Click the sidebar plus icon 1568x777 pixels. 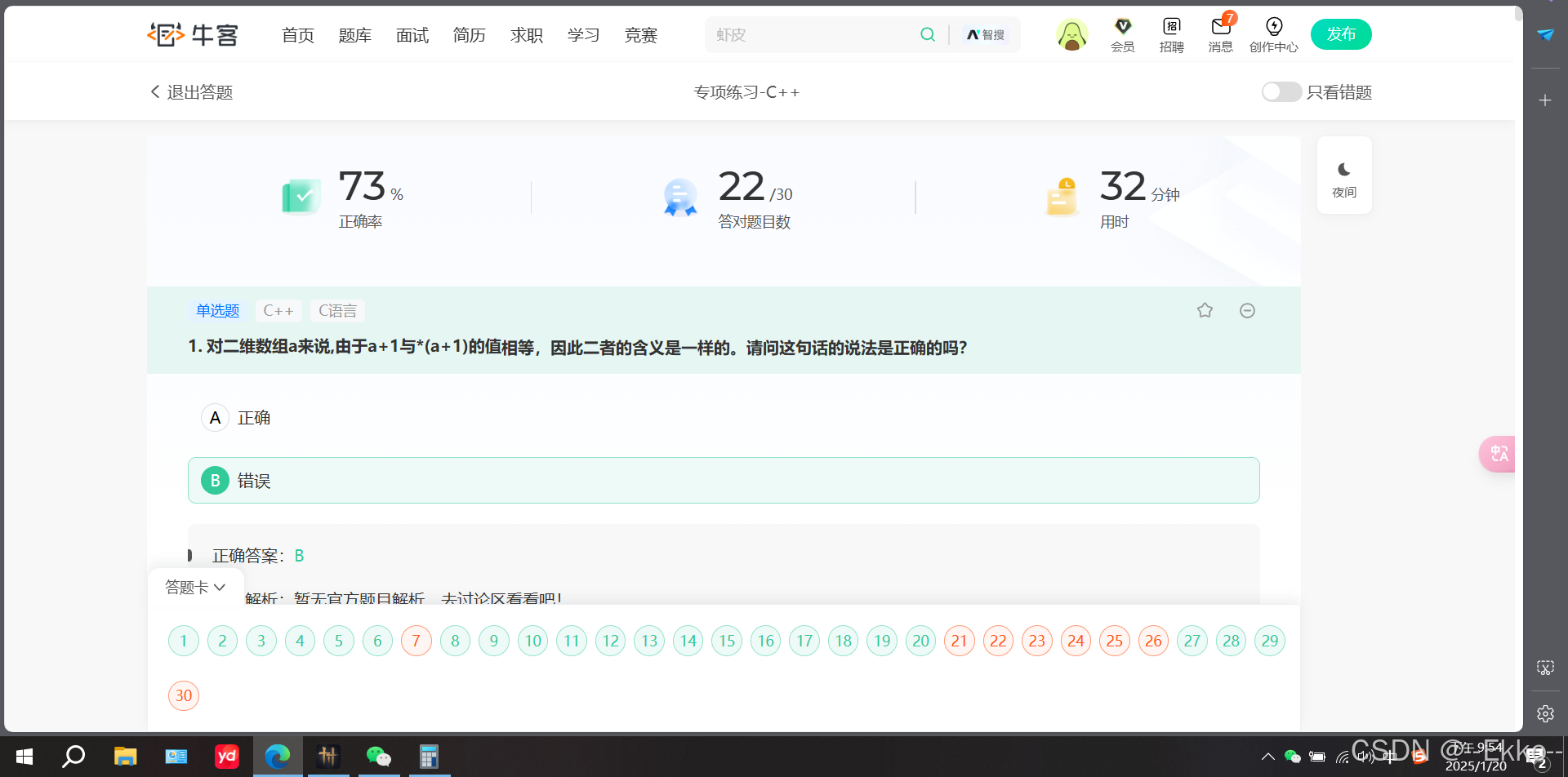tap(1545, 100)
